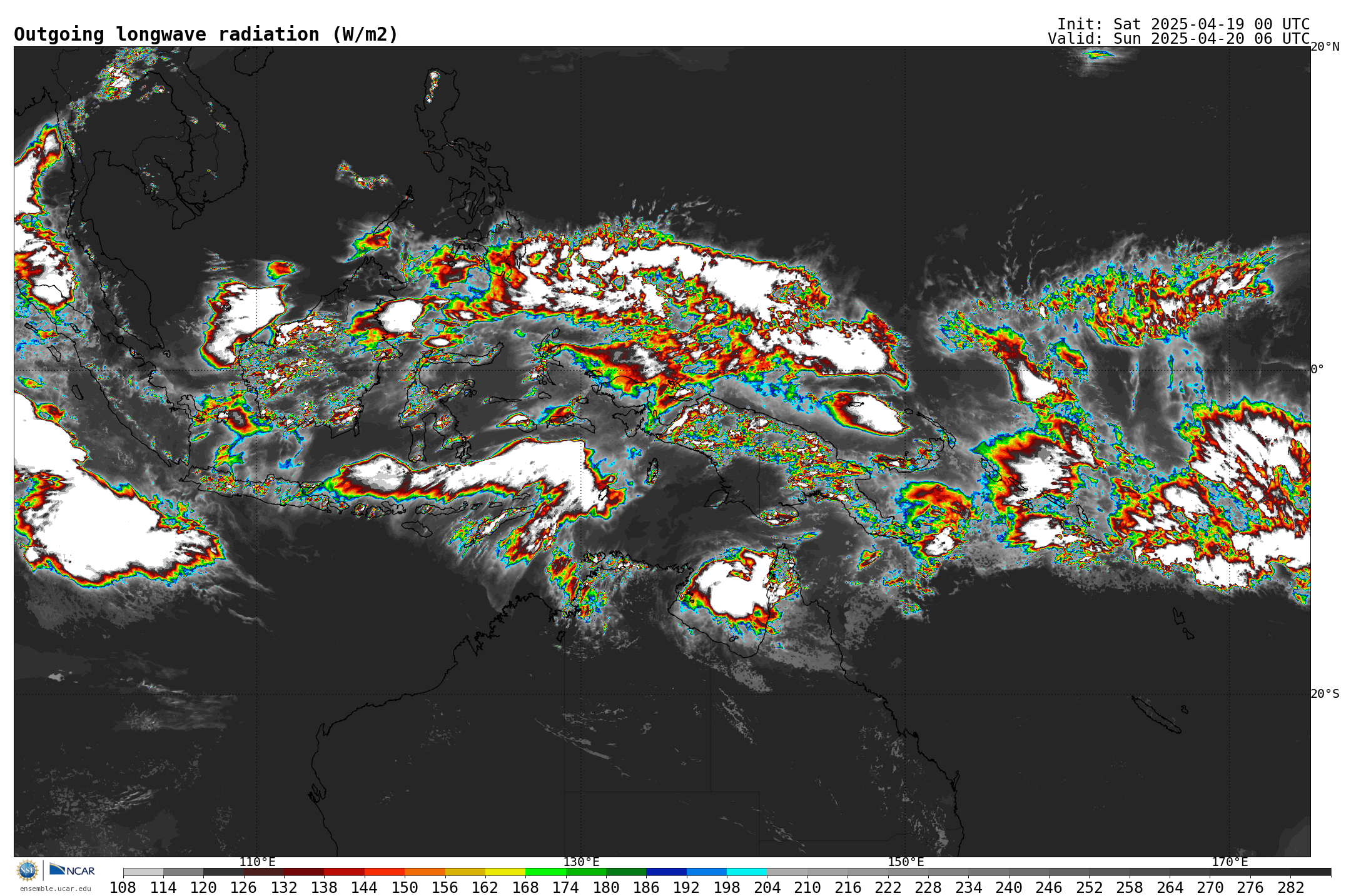Click the colorbar value label 168

[x=525, y=888]
